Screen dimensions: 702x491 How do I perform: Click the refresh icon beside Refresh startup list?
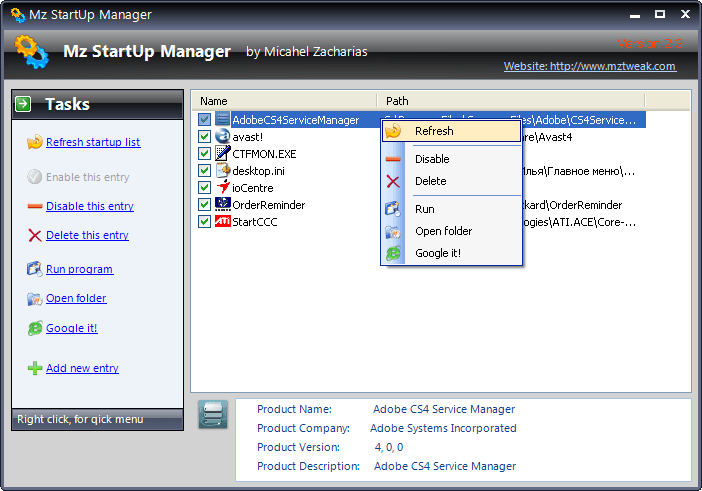pyautogui.click(x=34, y=142)
